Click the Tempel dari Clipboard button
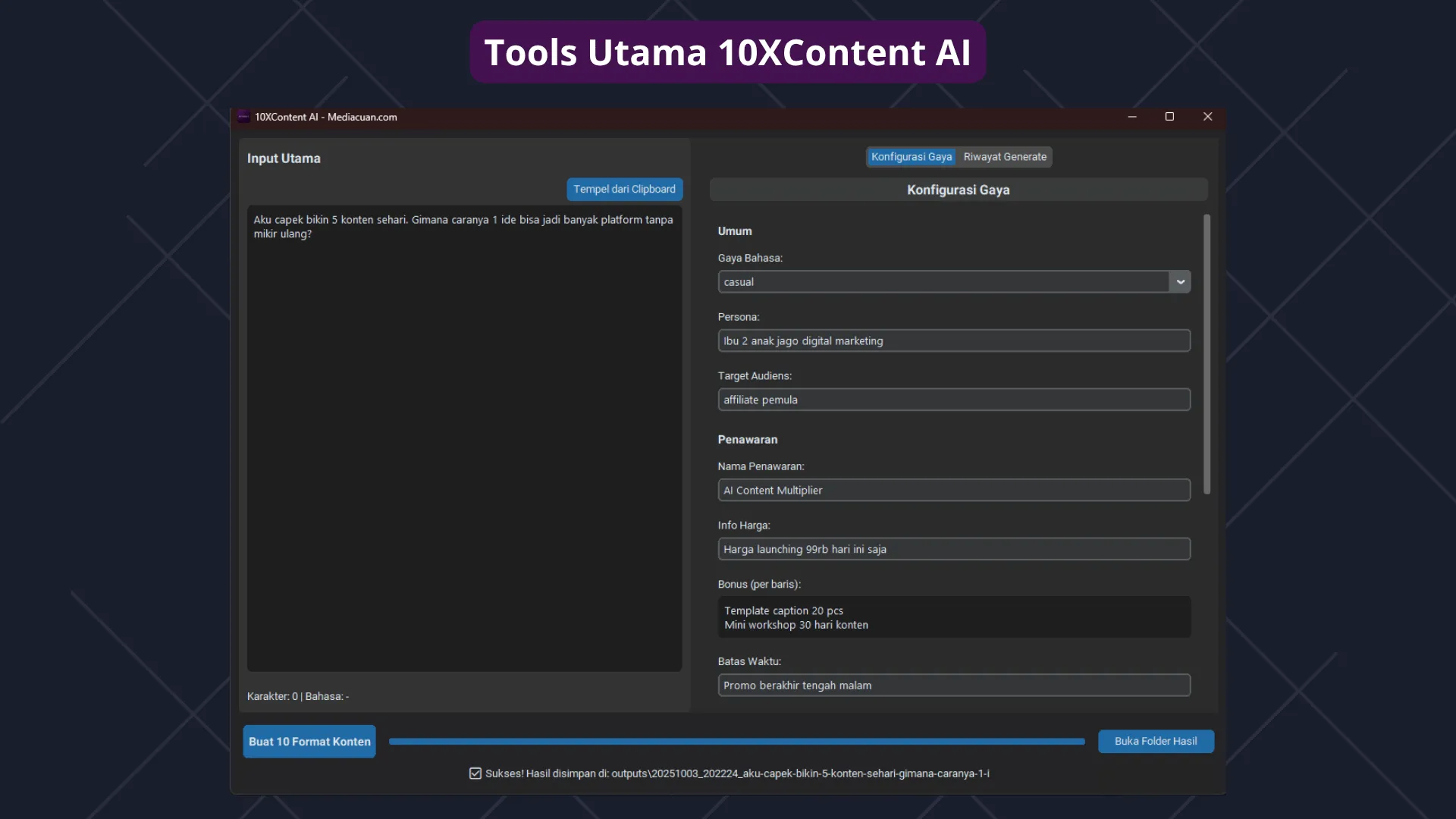The height and width of the screenshot is (819, 1456). (624, 189)
